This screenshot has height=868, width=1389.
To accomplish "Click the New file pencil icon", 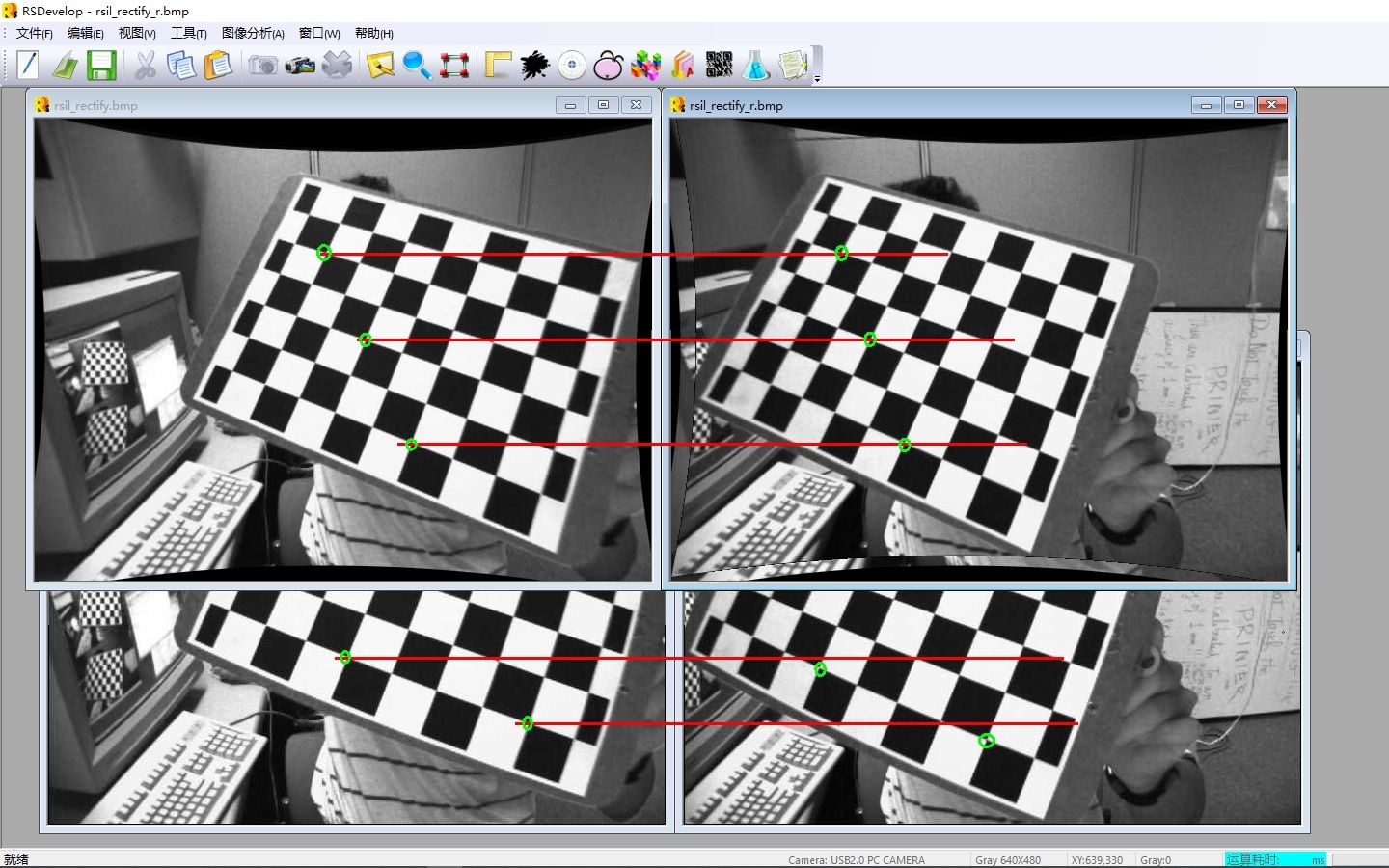I will [27, 65].
